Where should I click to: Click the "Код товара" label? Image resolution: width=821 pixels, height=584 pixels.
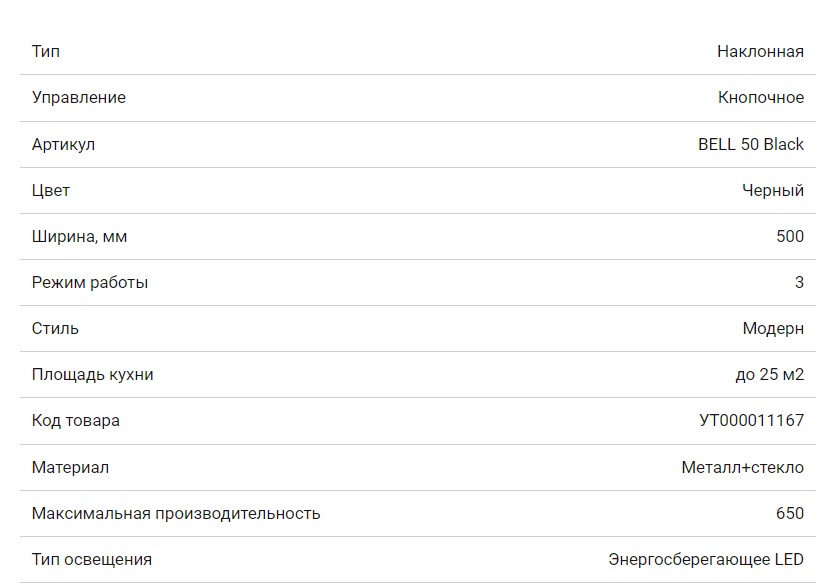[76, 421]
